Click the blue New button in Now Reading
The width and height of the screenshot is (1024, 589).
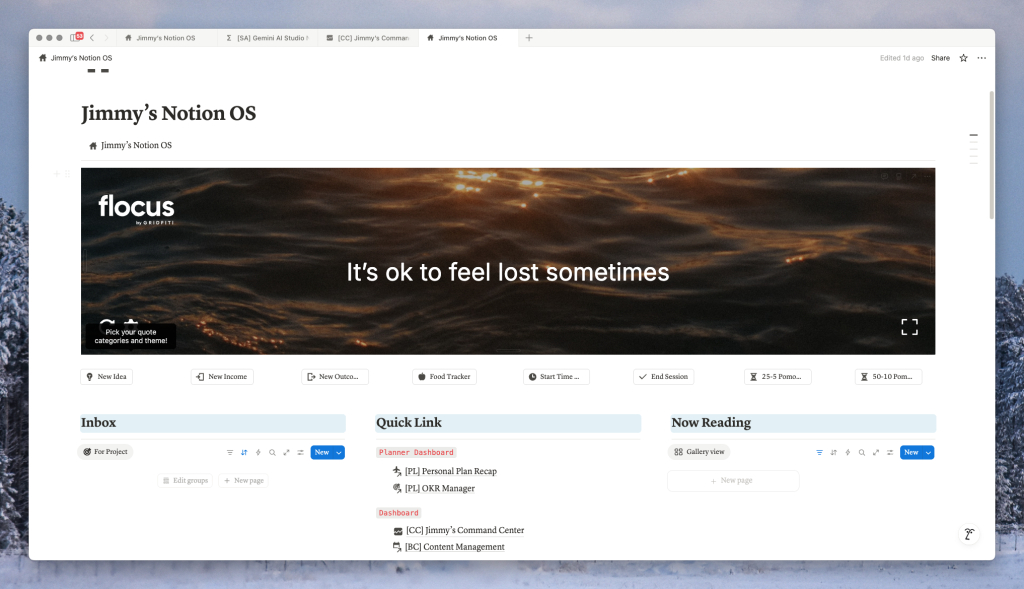pos(911,453)
